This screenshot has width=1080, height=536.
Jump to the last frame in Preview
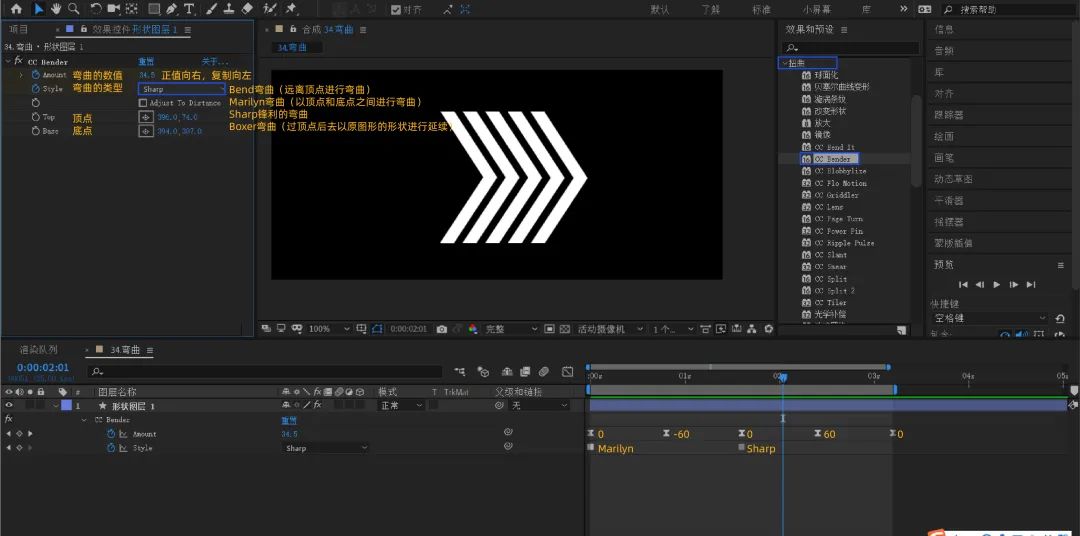pos(1030,285)
